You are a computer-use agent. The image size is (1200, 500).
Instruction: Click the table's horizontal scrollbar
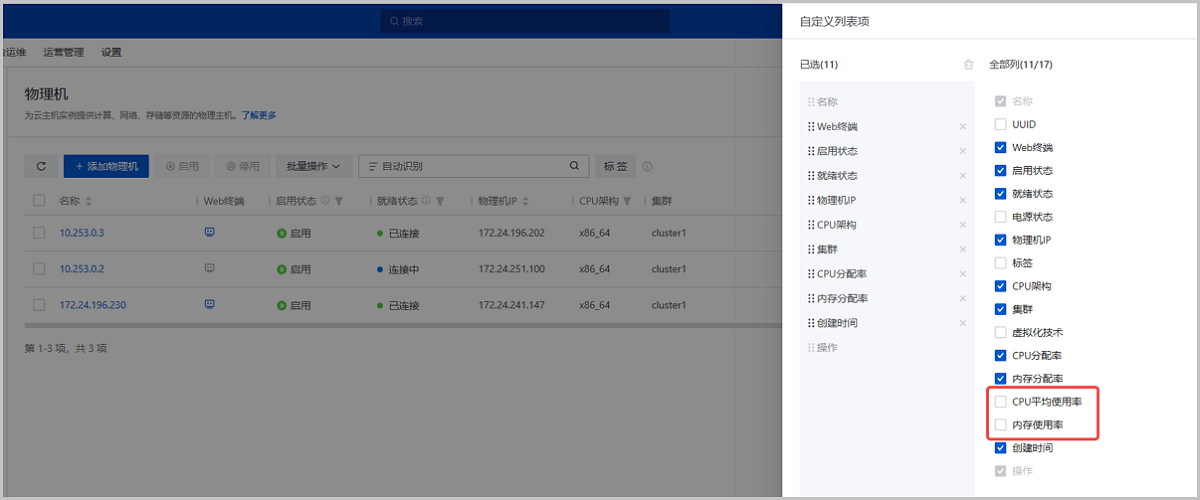pyautogui.click(x=400, y=325)
